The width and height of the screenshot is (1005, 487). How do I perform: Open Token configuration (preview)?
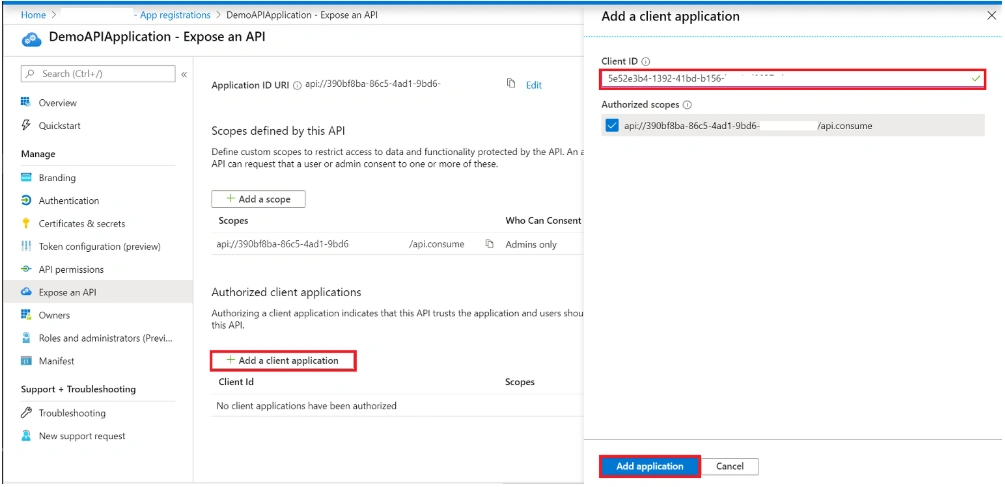pos(99,247)
